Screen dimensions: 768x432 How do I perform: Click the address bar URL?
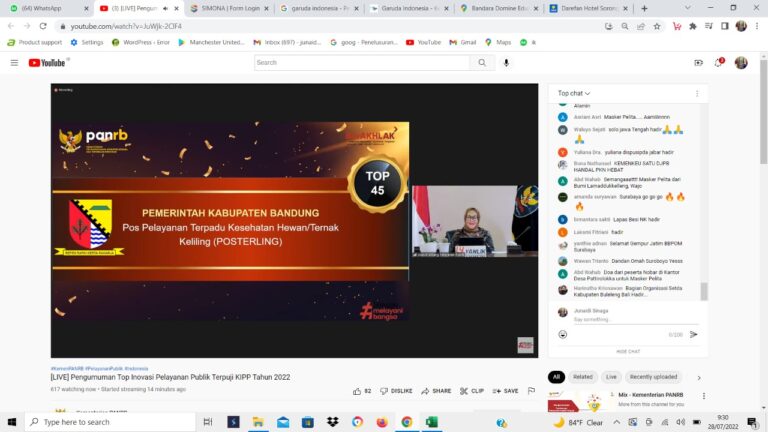[x=126, y=26]
